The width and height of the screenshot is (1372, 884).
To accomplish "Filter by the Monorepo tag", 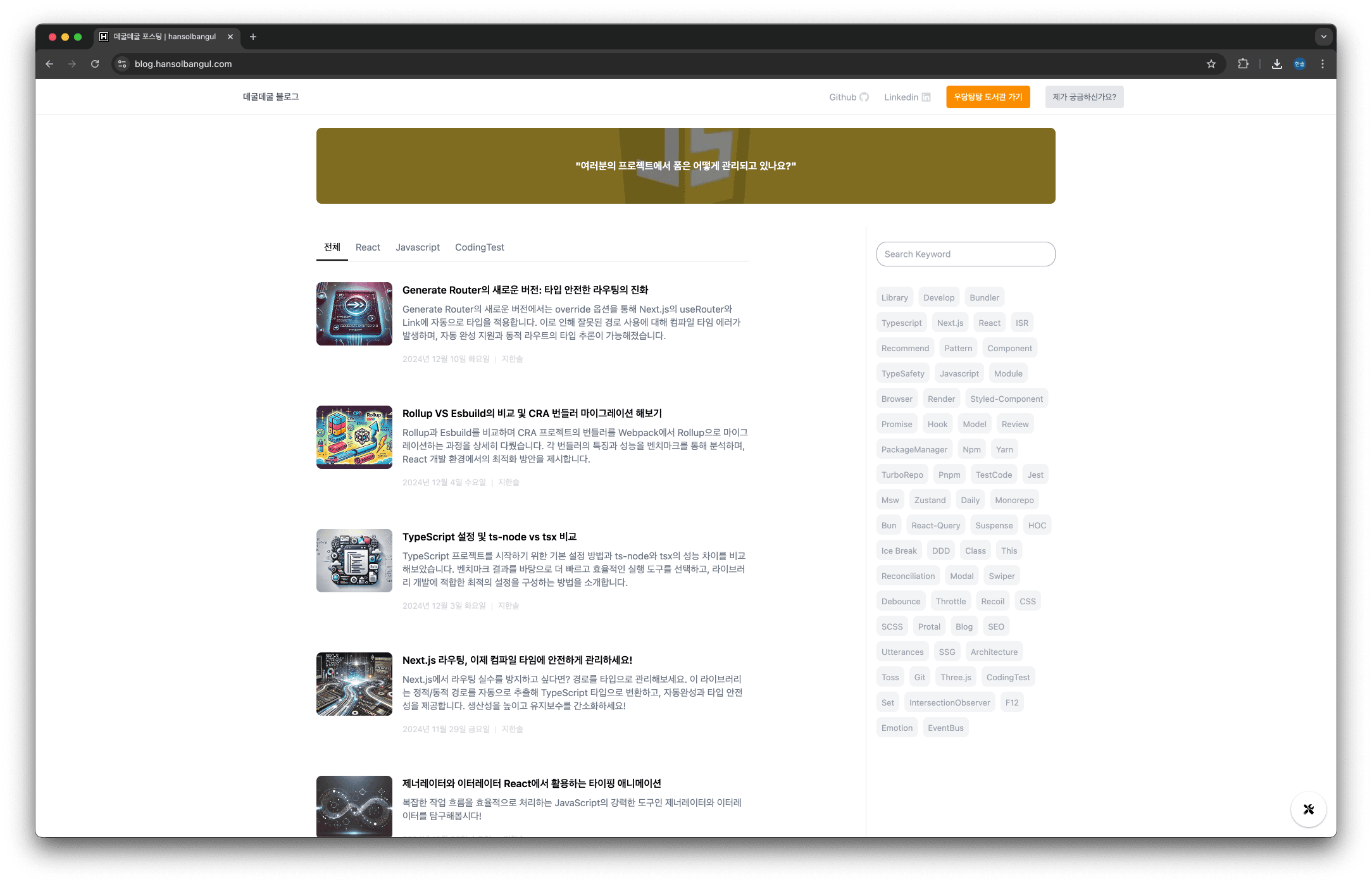I will 1014,500.
